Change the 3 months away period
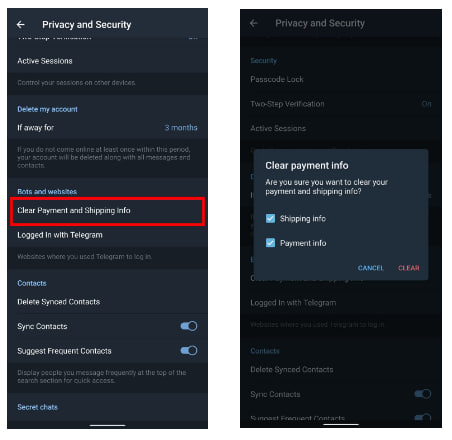This screenshot has width=452, height=440. coord(181,128)
